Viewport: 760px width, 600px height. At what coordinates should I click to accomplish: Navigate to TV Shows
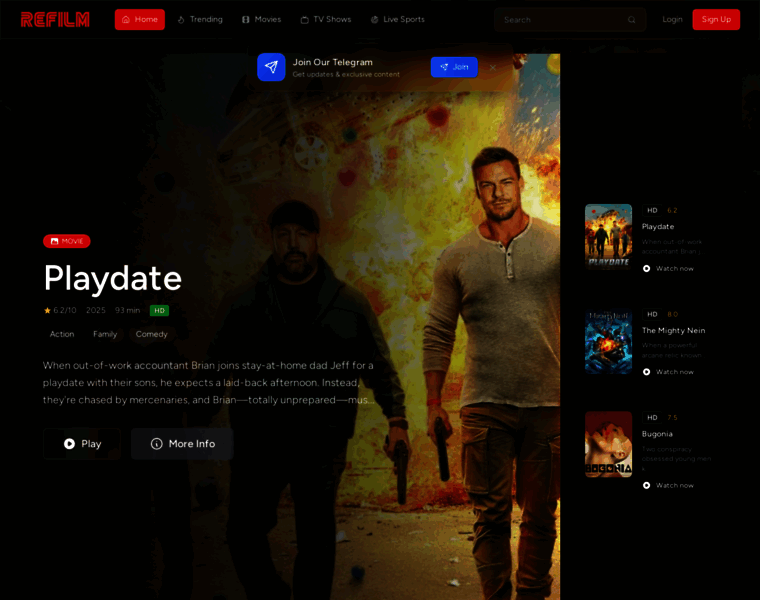[x=326, y=19]
